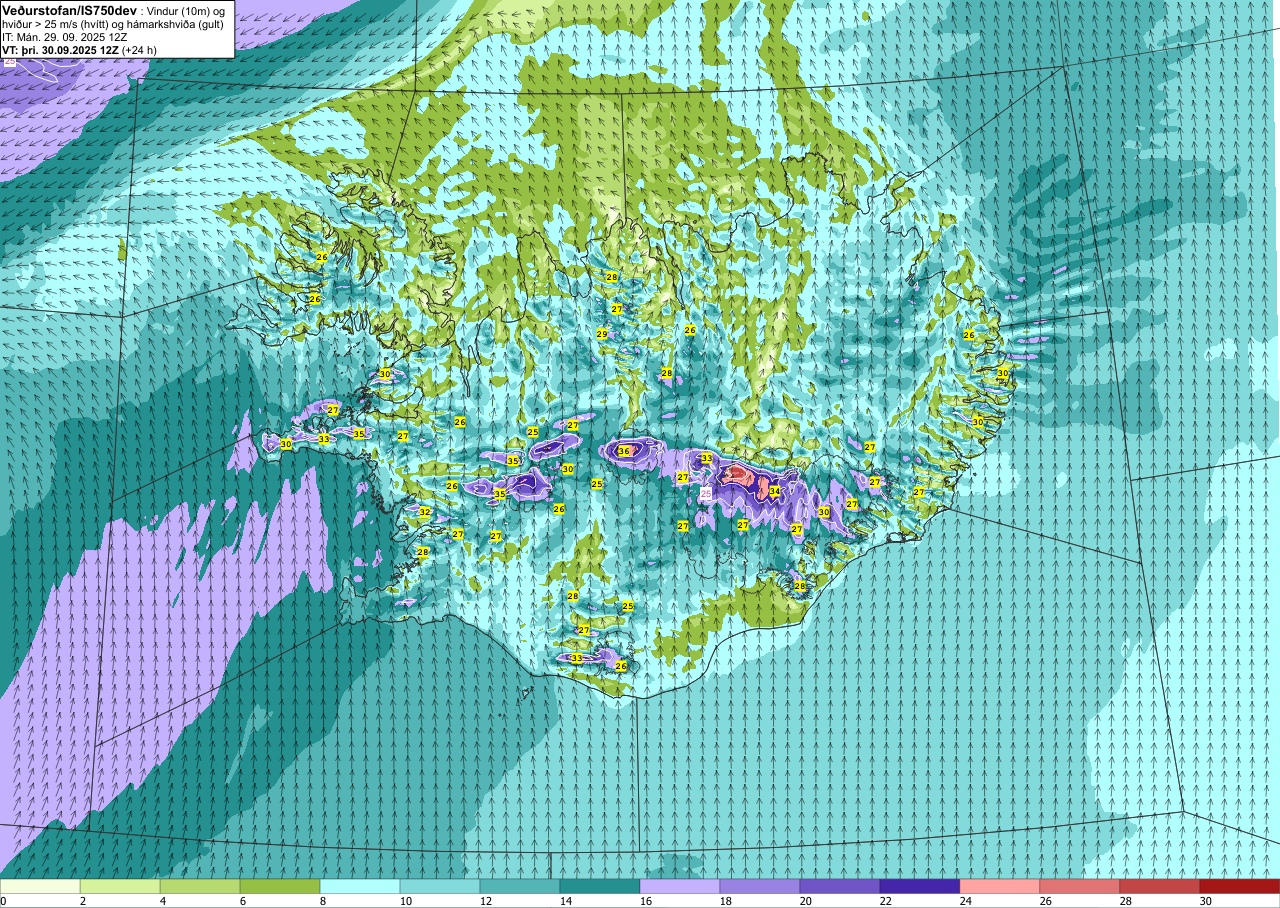The width and height of the screenshot is (1280, 908).
Task: Pick the 24–26 m/s pink legend swatch
Action: pos(1000,886)
